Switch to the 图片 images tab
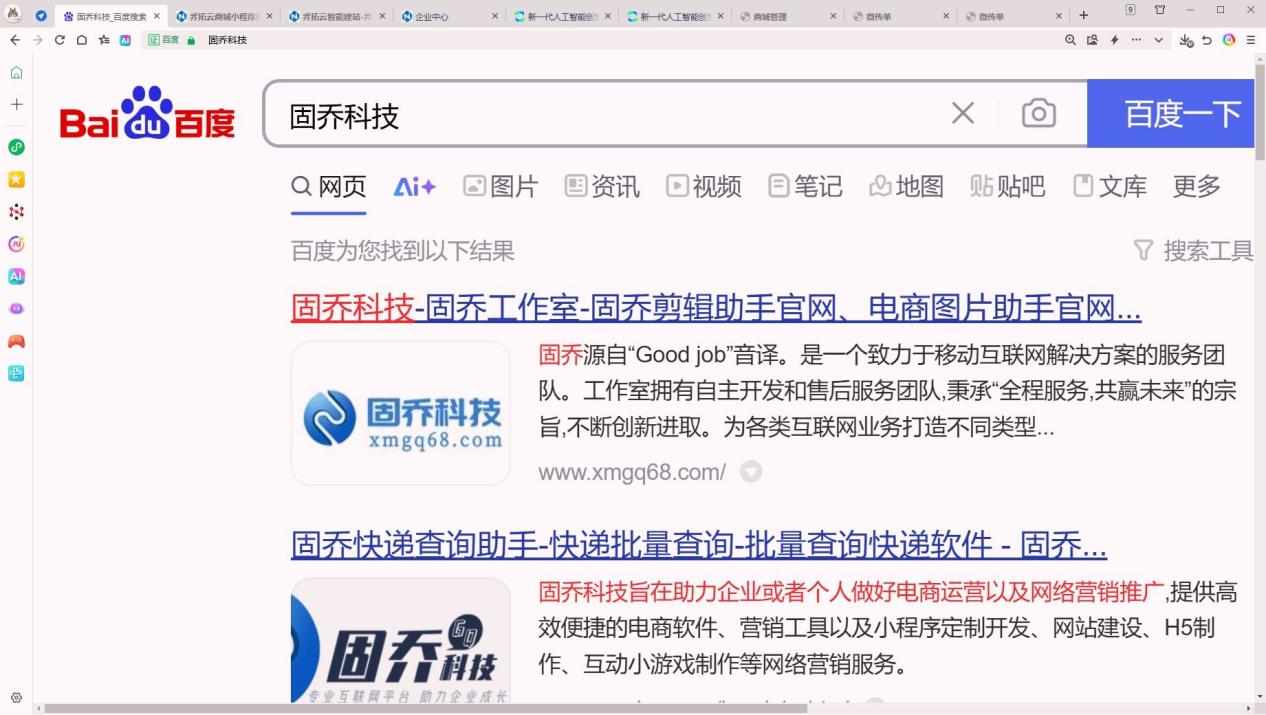The height and width of the screenshot is (715, 1266). (500, 186)
